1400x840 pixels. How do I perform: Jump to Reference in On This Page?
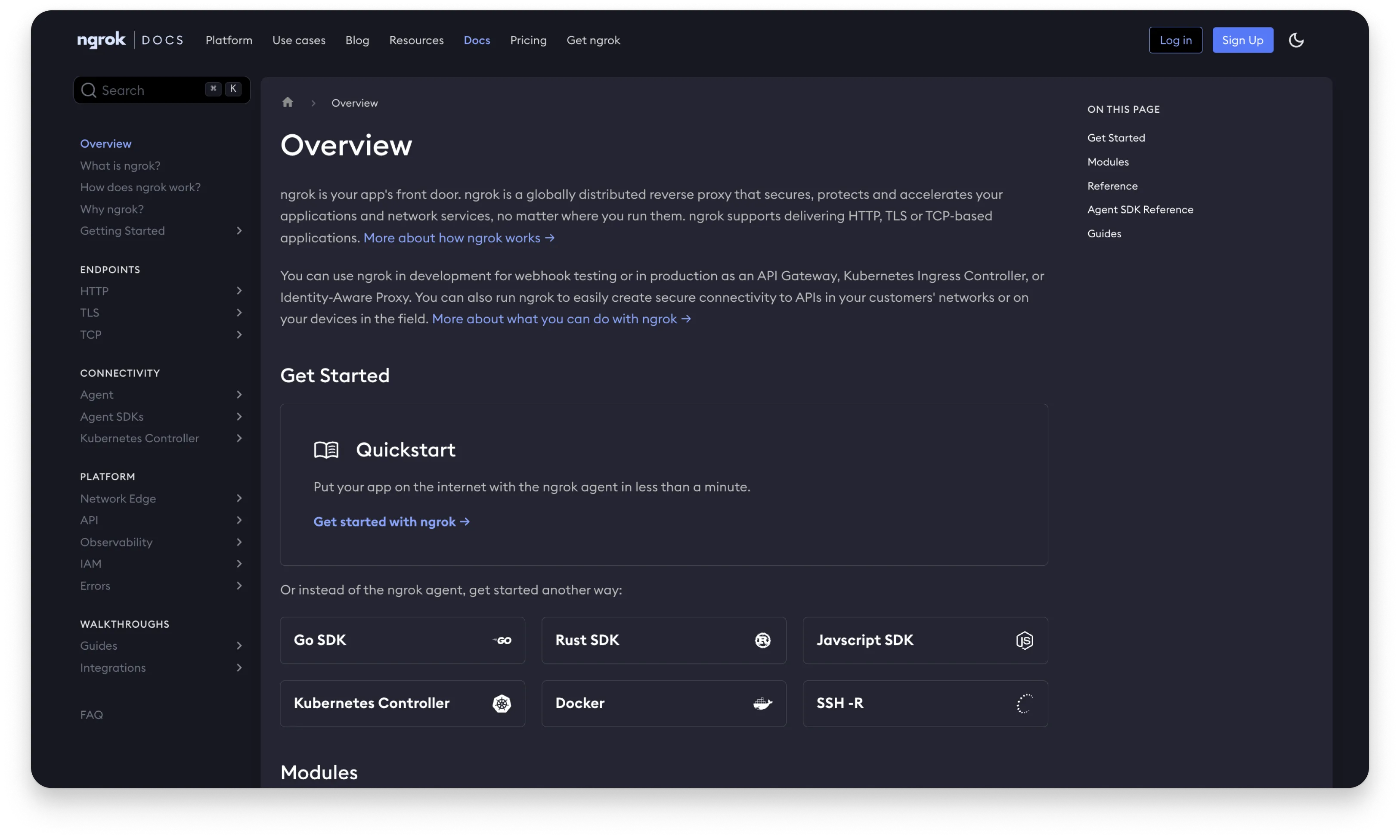coord(1112,186)
